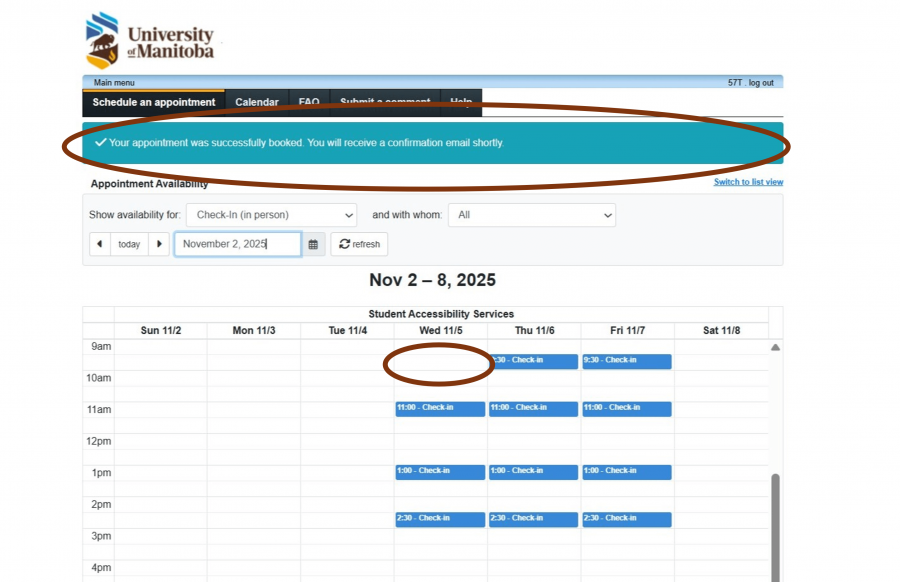Image resolution: width=900 pixels, height=582 pixels.
Task: Click the log out link
Action: pyautogui.click(x=761, y=82)
